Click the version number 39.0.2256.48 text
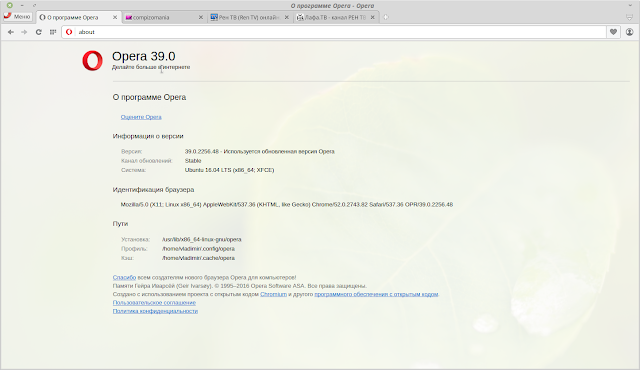640x370 pixels. point(202,151)
